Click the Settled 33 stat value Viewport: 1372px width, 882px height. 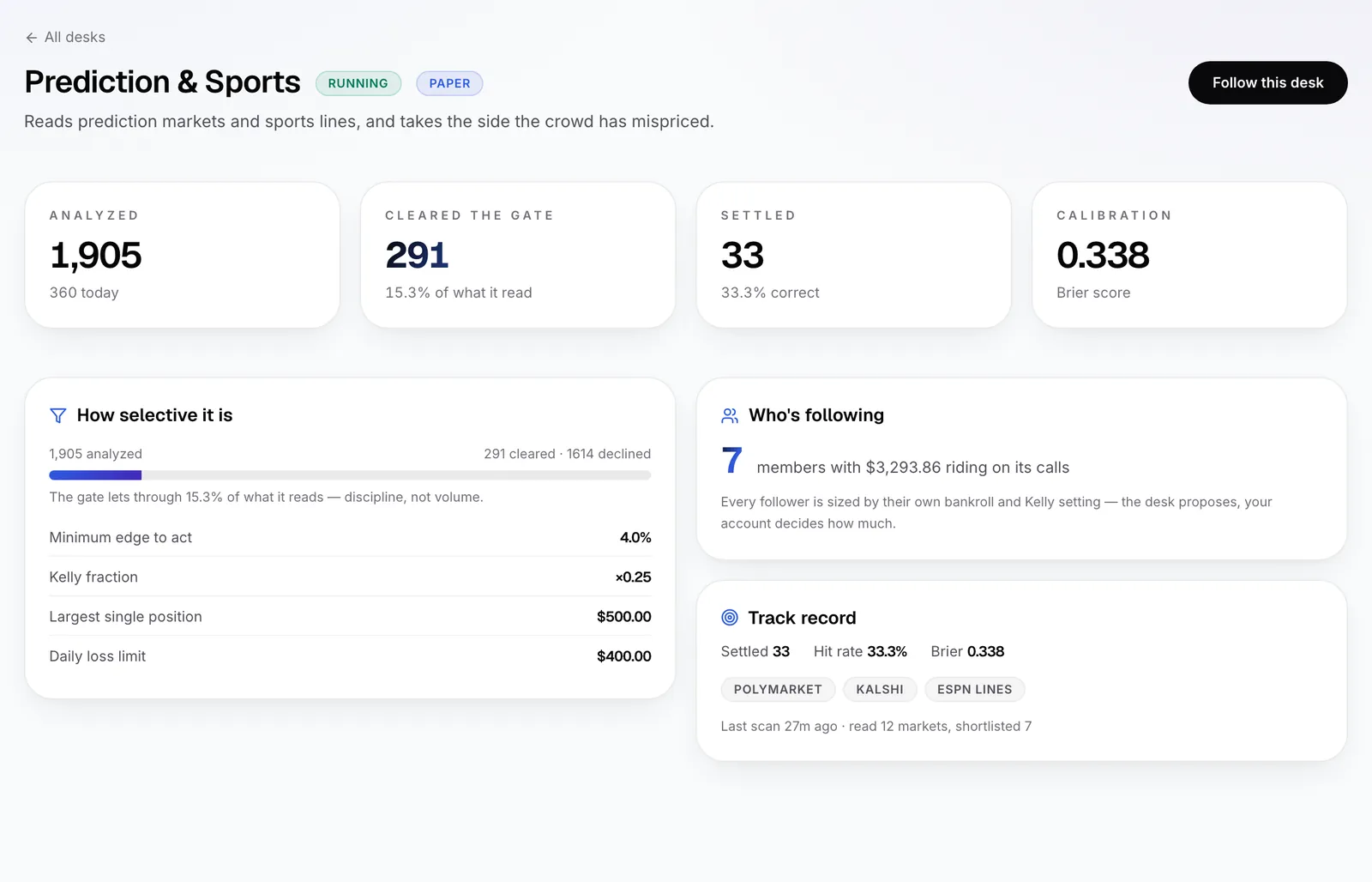[743, 255]
